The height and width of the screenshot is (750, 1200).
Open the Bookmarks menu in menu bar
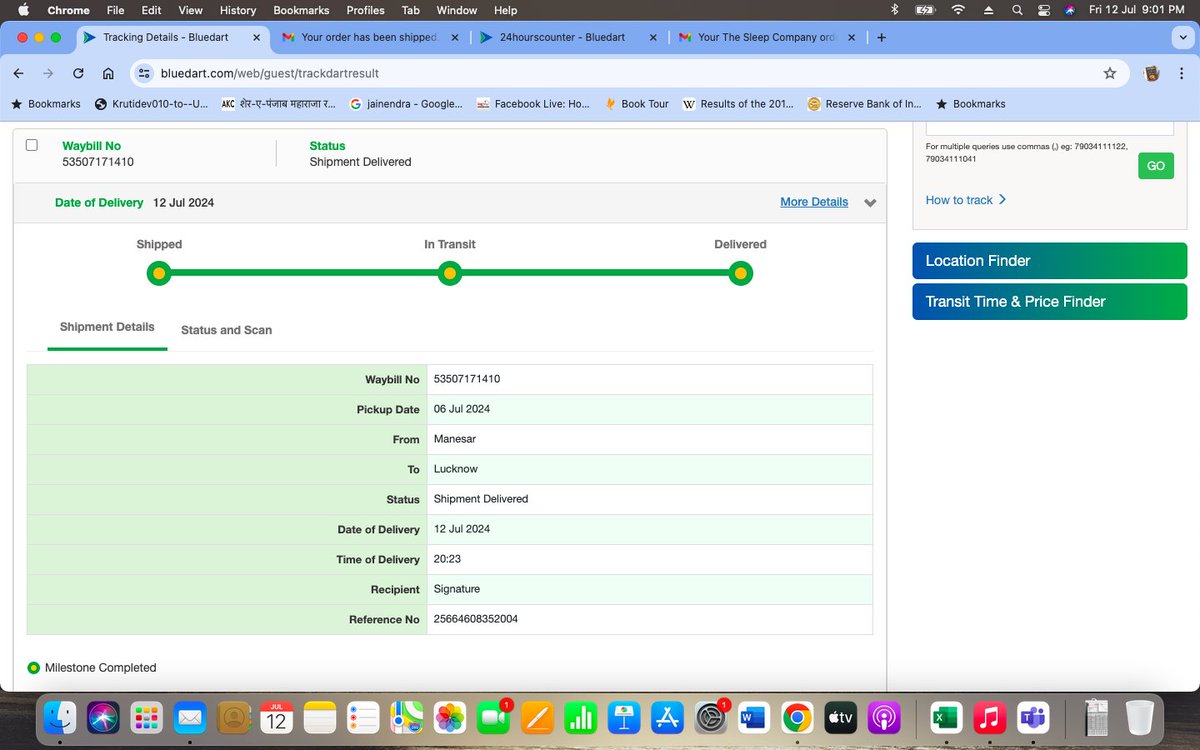(301, 10)
